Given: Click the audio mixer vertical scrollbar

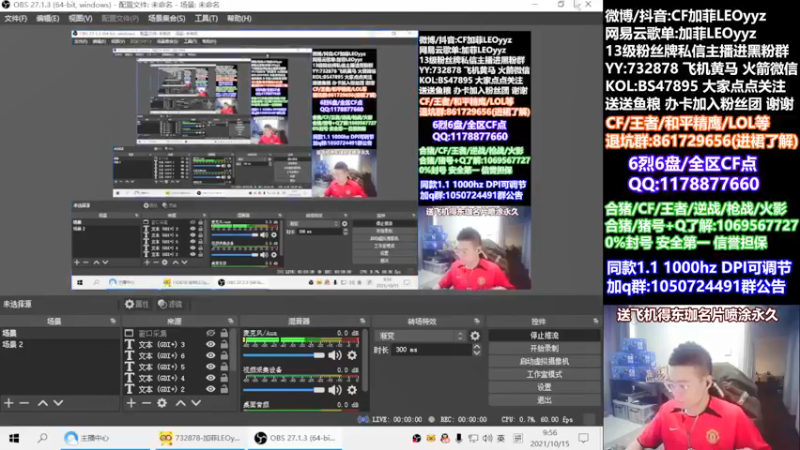Looking at the screenshot, I should tap(365, 360).
